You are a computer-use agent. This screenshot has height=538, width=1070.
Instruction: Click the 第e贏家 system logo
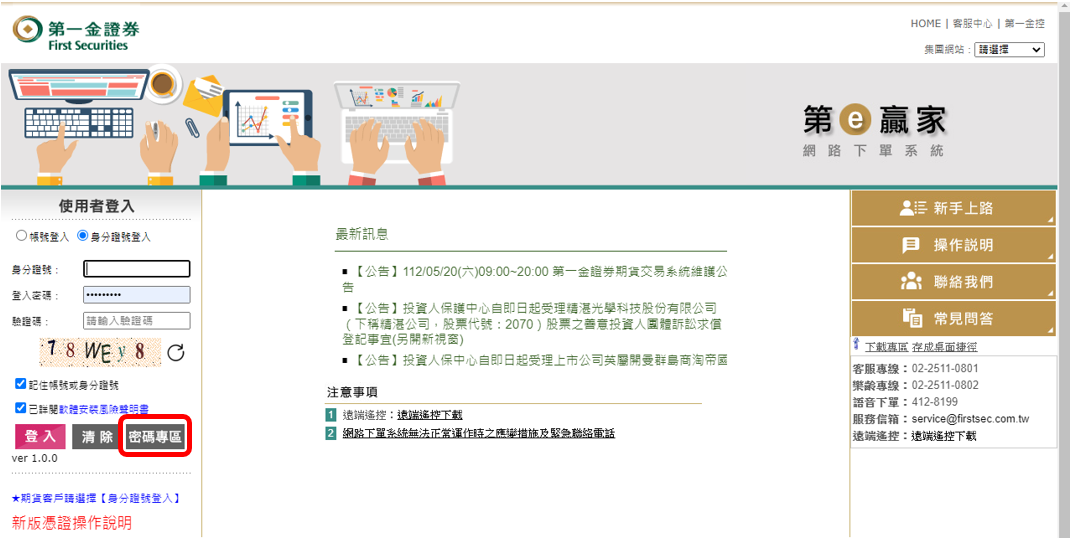[873, 130]
